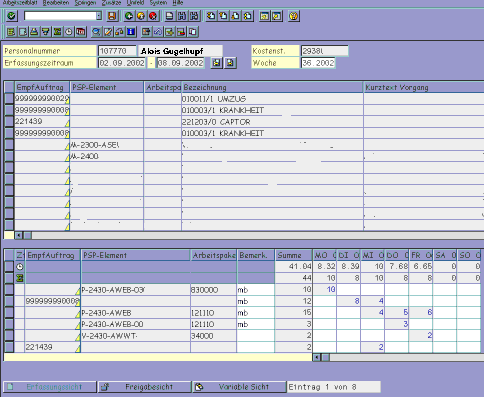
Task: Click the upper table scrollbar thumb
Action: (x=27, y=235)
